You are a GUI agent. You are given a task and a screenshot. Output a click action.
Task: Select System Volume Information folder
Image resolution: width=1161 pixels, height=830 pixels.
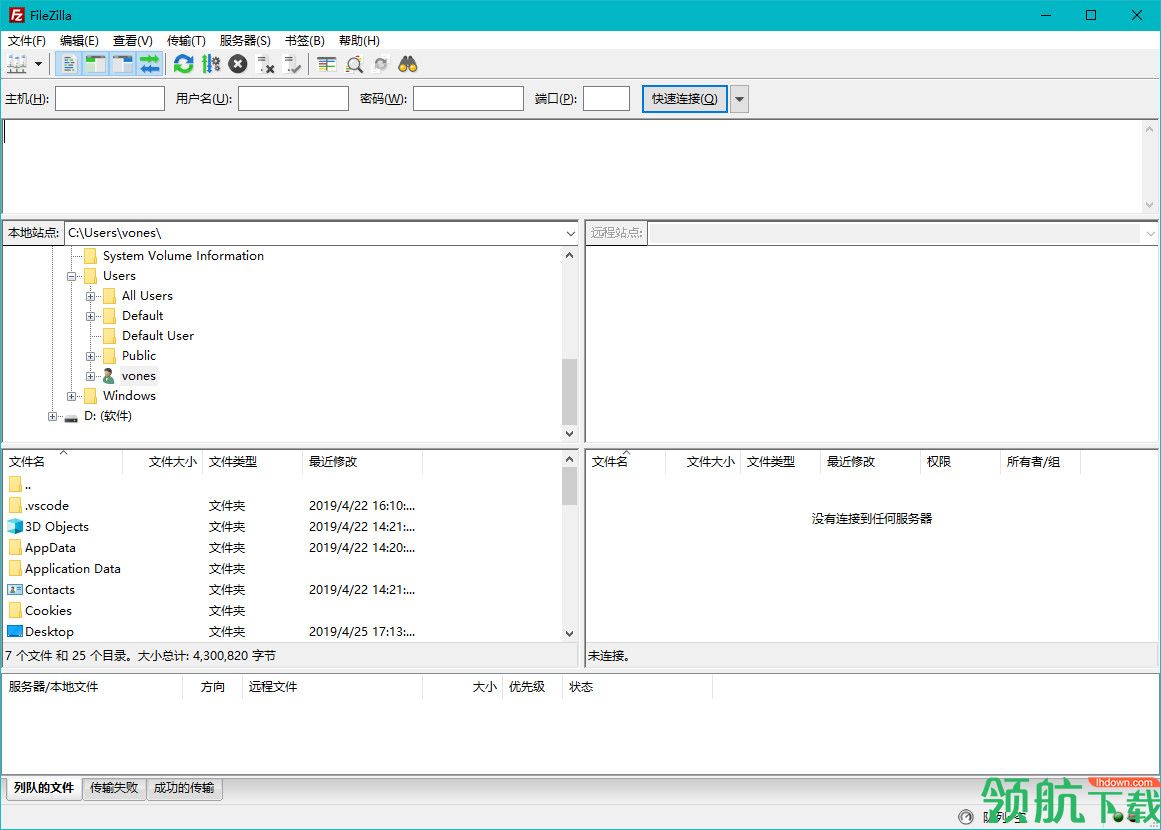click(183, 255)
